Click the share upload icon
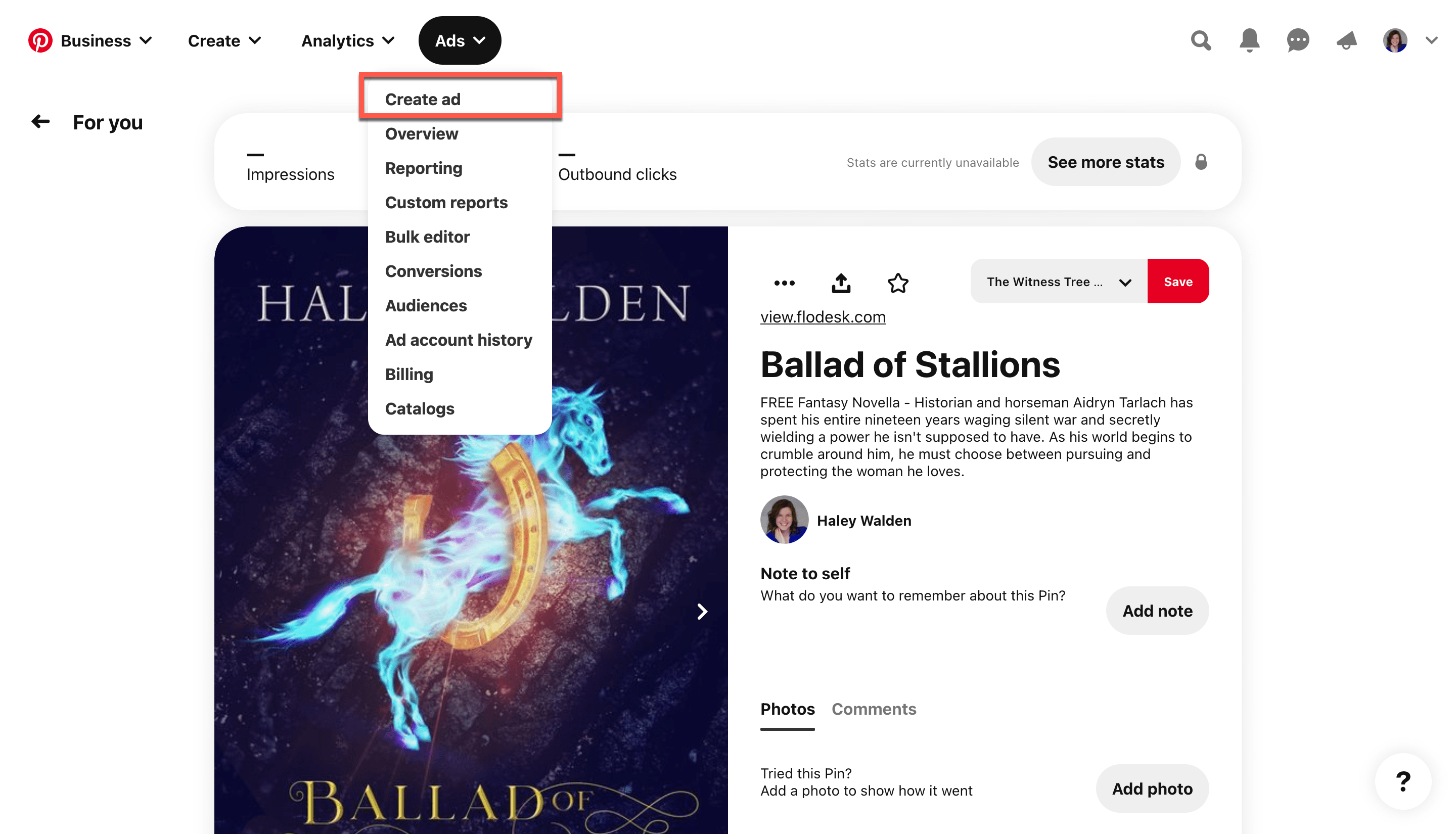This screenshot has height=834, width=1456. (x=841, y=283)
